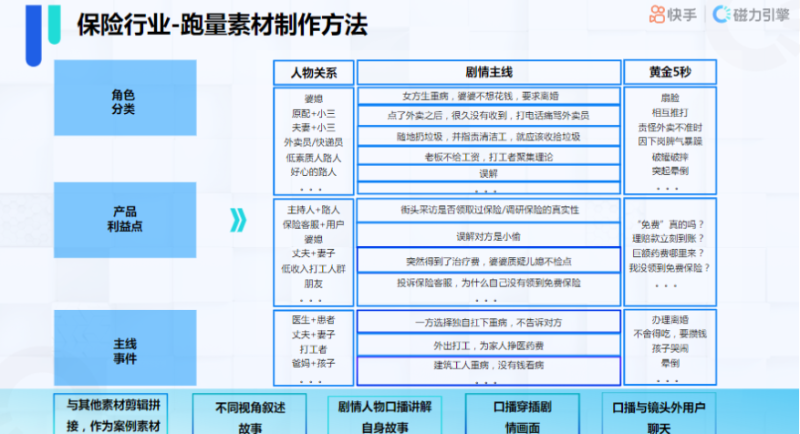
Task: Click the text 办理离婚
Action: pos(670,320)
